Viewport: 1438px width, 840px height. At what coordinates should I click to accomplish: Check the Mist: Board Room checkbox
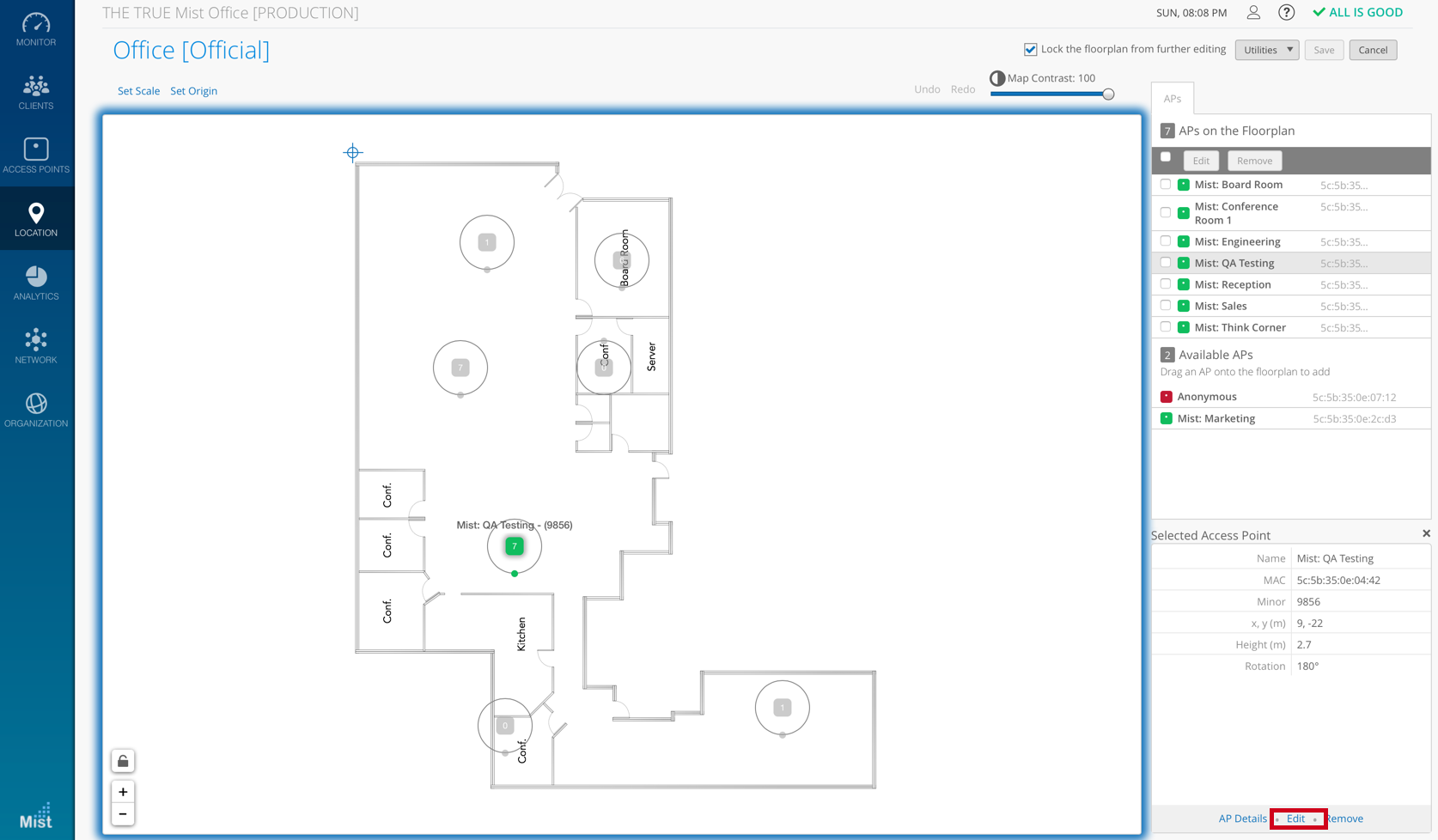[x=1166, y=185]
